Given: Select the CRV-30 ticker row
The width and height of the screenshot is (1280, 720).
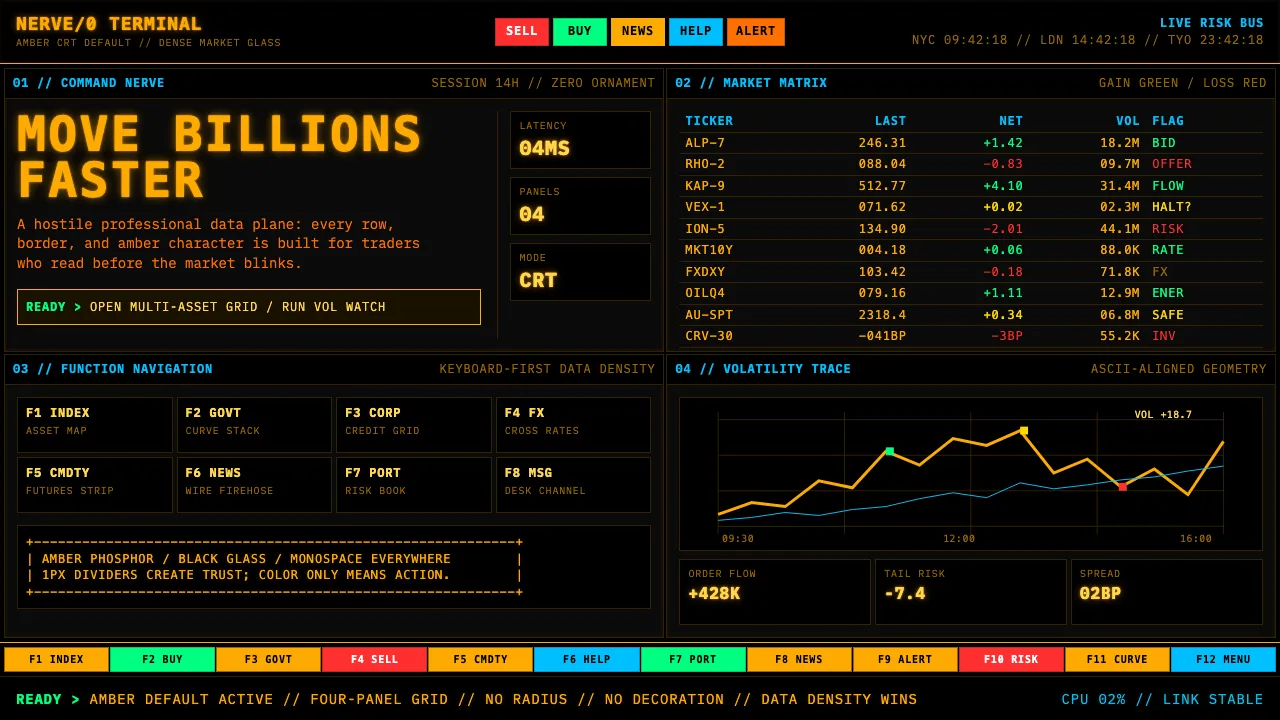Looking at the screenshot, I should [971, 336].
